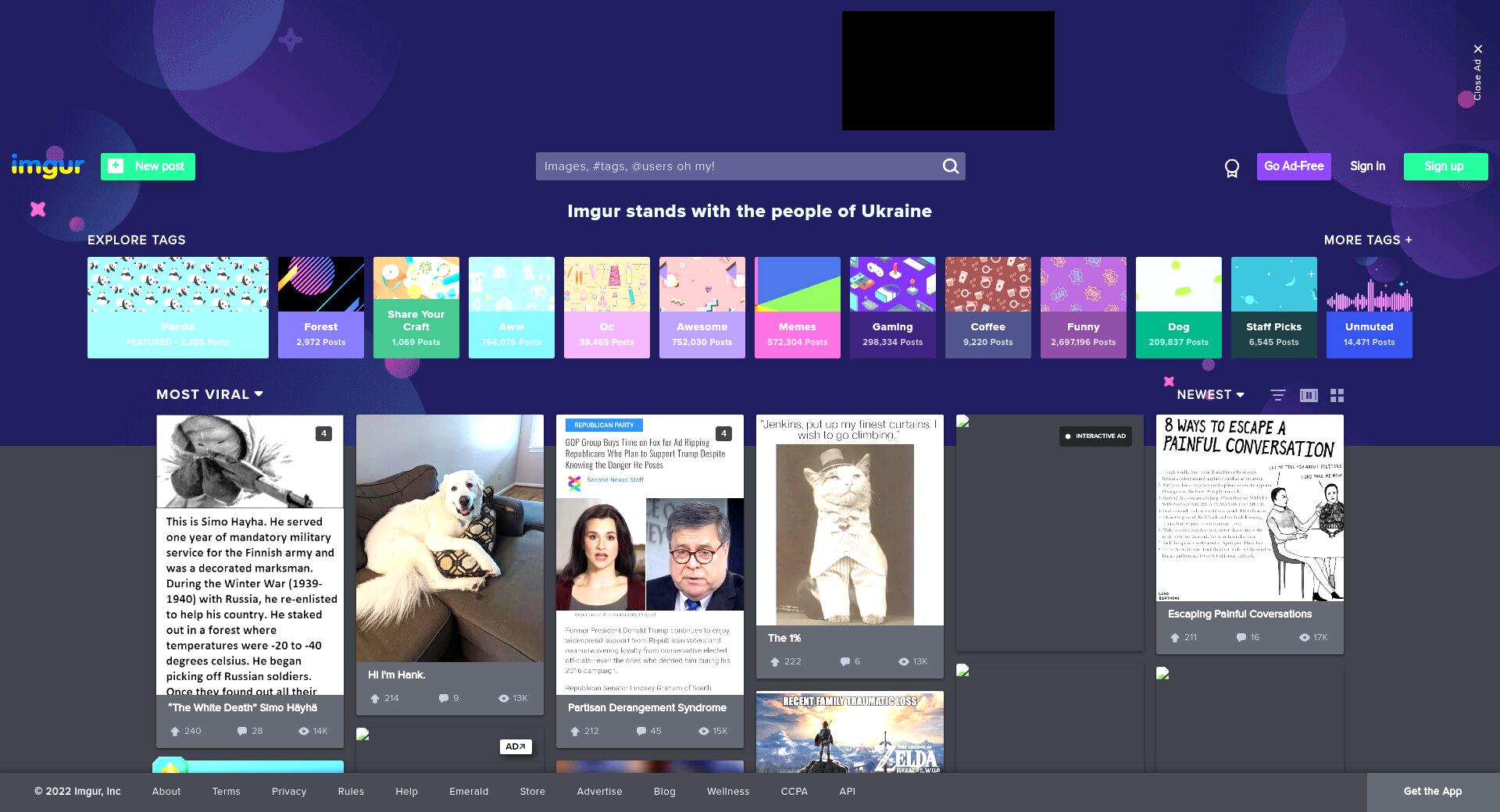The height and width of the screenshot is (812, 1500).
Task: Expand More Tags +
Action: tap(1368, 240)
